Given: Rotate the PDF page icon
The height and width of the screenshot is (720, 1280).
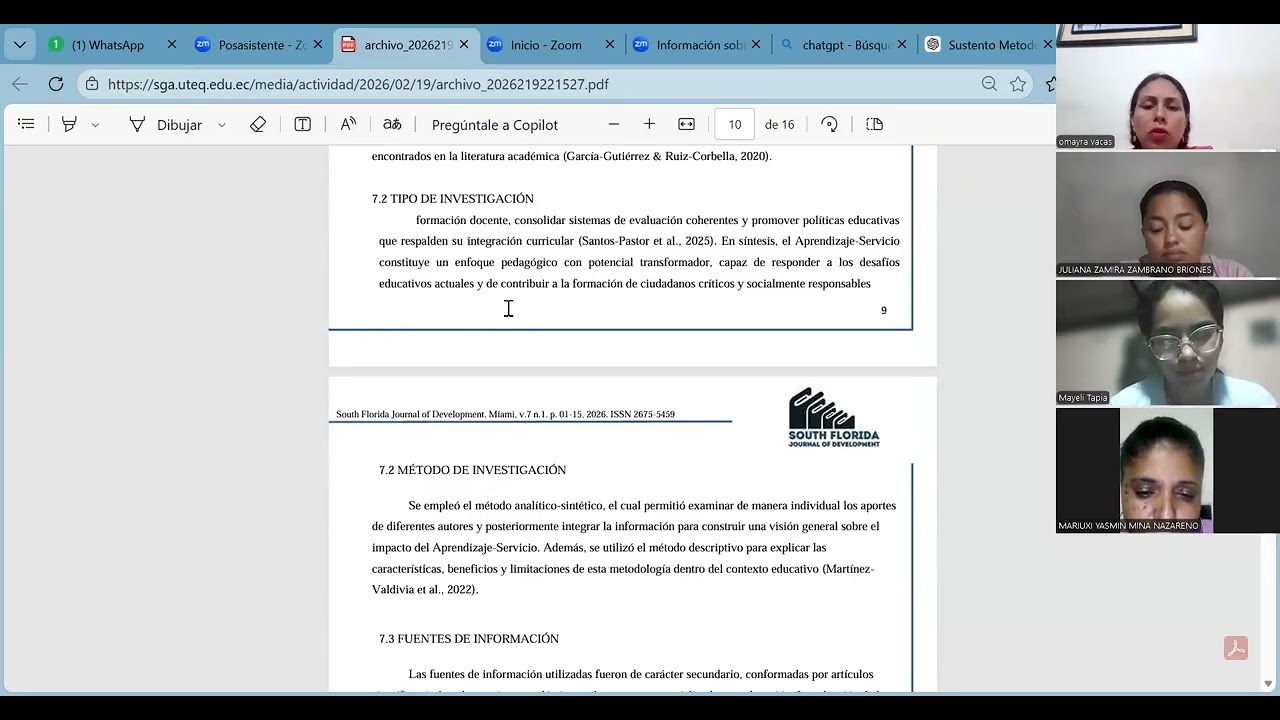Looking at the screenshot, I should 829,124.
